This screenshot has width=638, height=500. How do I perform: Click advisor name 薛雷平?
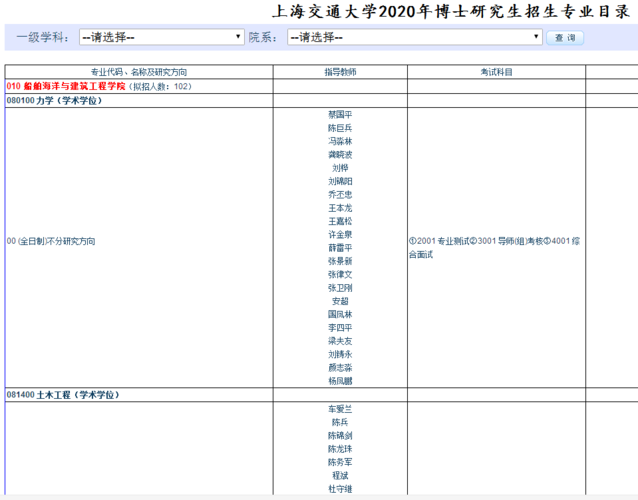point(340,248)
